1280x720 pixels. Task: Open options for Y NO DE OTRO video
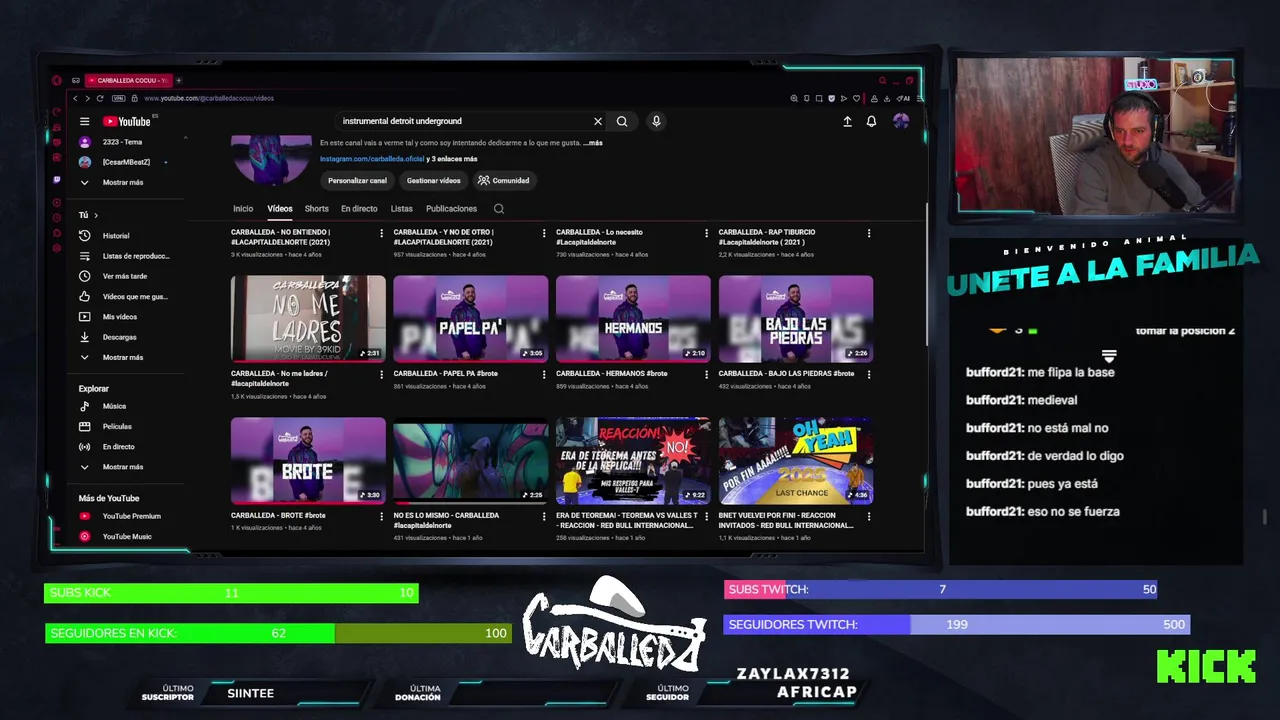tap(544, 233)
